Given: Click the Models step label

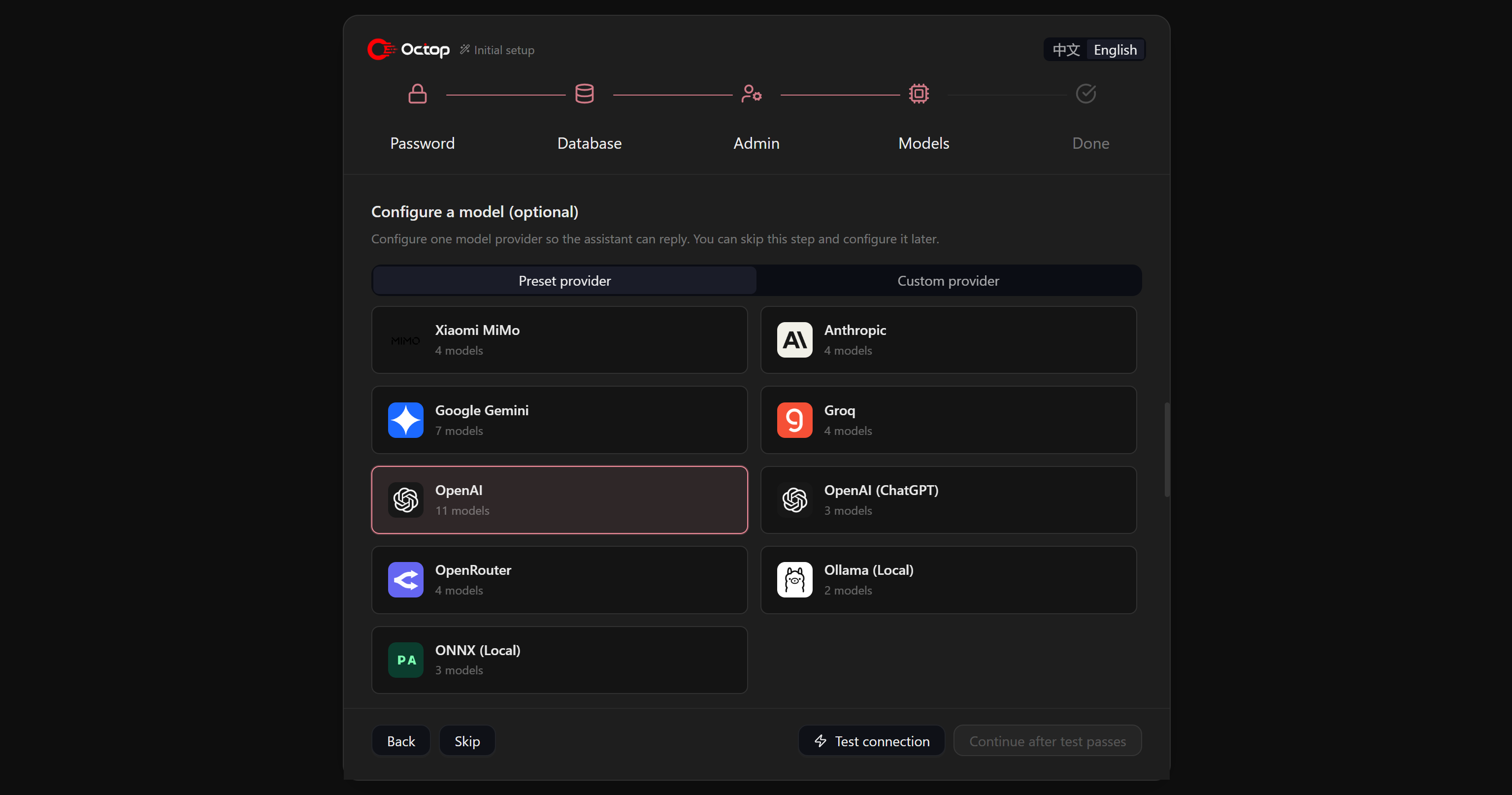Looking at the screenshot, I should (x=924, y=143).
